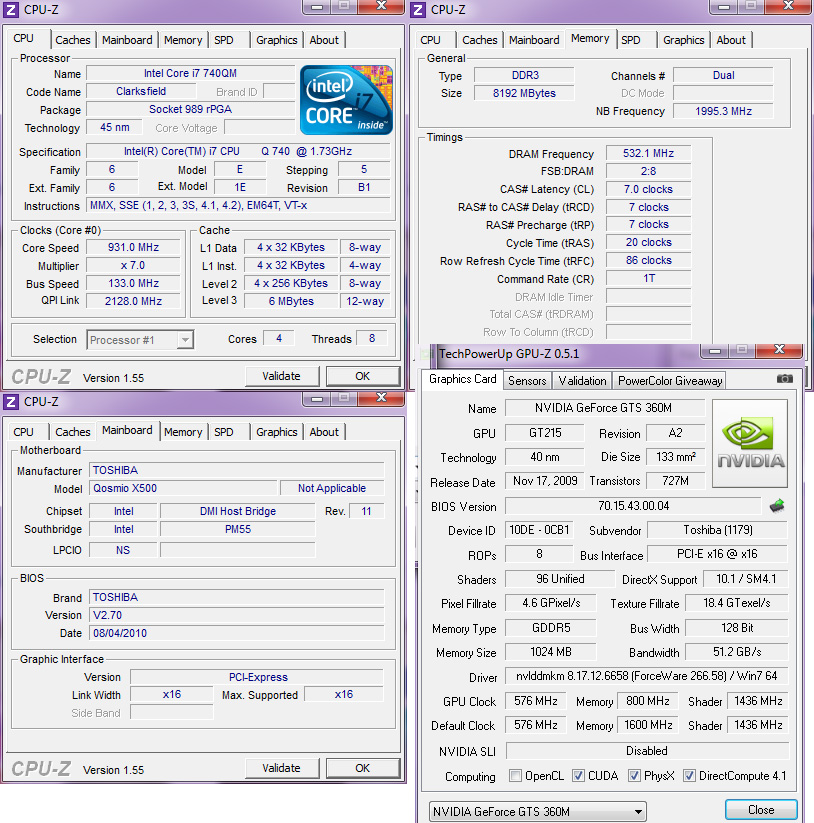Click the Z icon of the Mainboard CPU-Z window
This screenshot has width=814, height=823.
tap(10, 402)
